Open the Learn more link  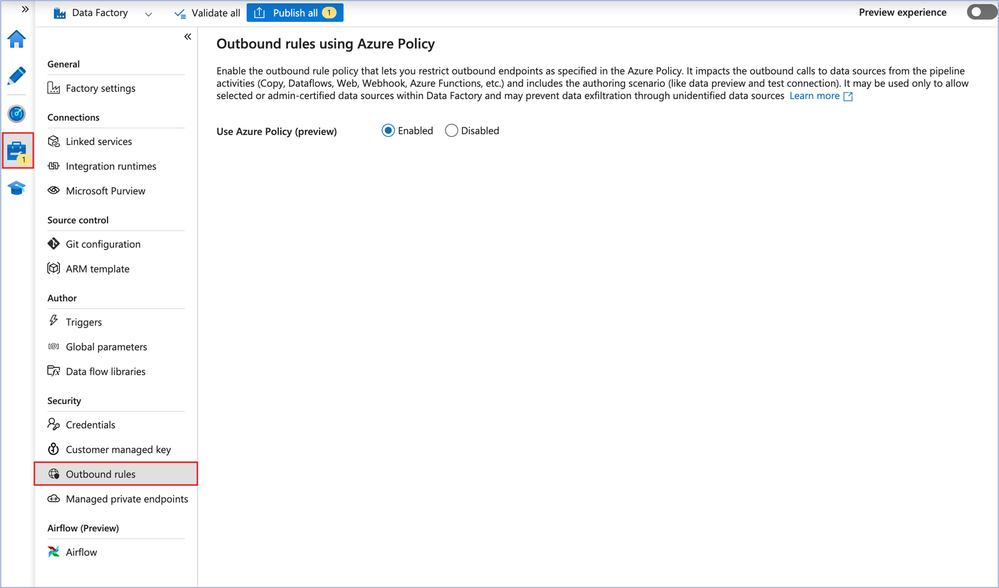[x=814, y=96]
